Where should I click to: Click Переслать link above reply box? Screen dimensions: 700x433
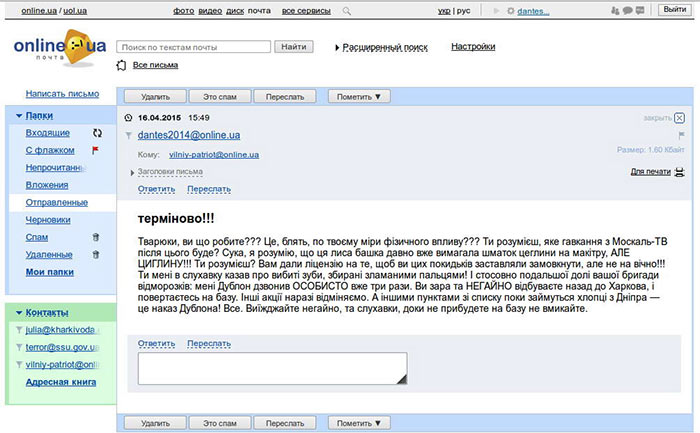(x=209, y=343)
